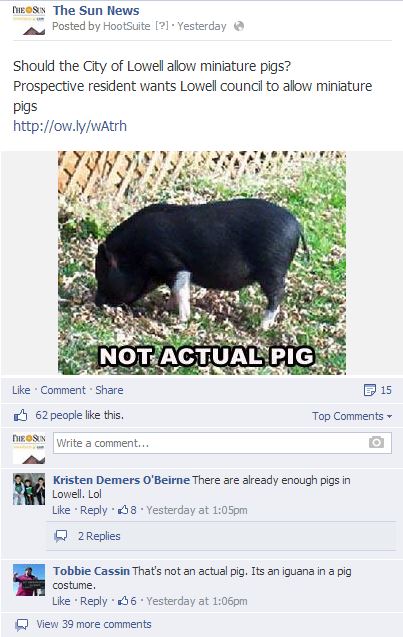The height and width of the screenshot is (637, 403).
Task: Click the public globe privacy icon
Action: [x=239, y=26]
